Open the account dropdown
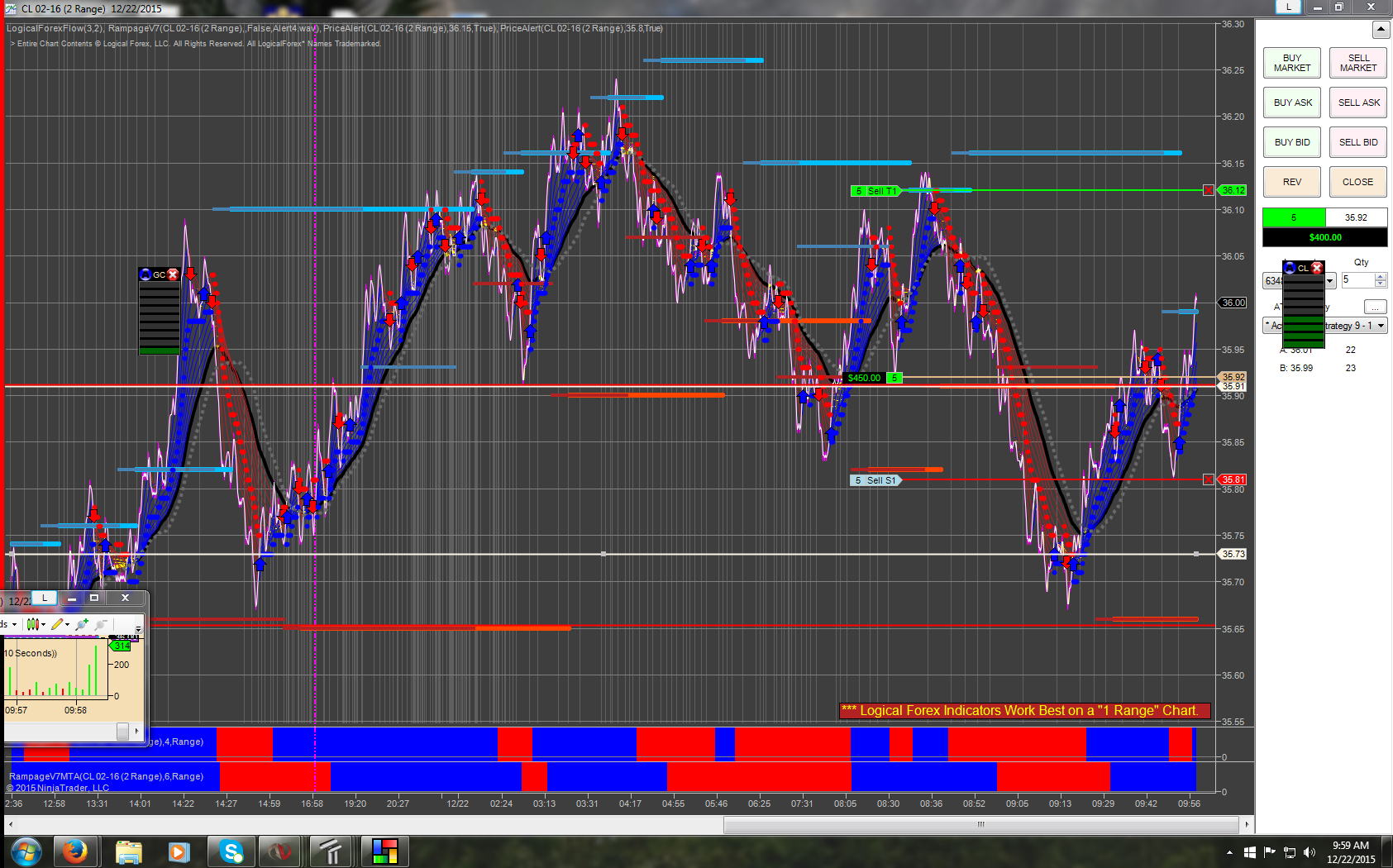Image resolution: width=1393 pixels, height=868 pixels. coord(1330,281)
